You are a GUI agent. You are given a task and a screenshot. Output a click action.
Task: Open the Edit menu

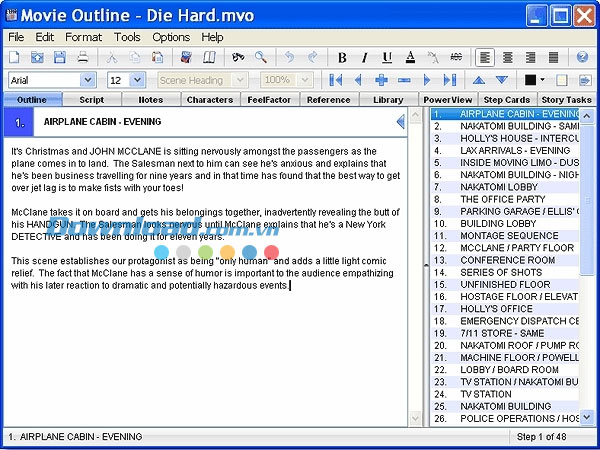tap(45, 37)
